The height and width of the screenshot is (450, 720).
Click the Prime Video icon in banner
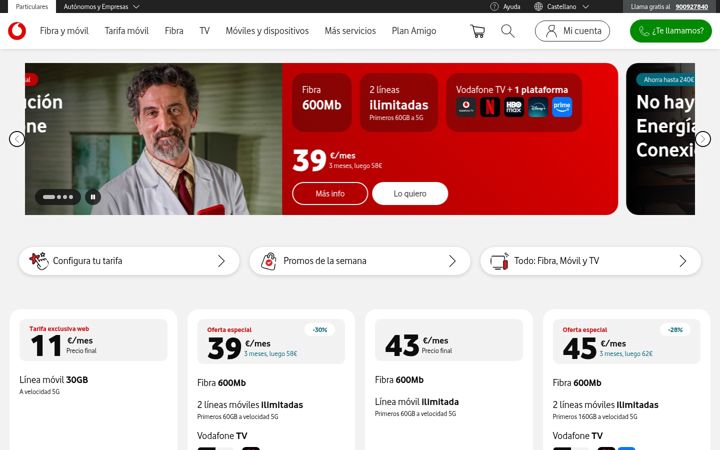562,107
